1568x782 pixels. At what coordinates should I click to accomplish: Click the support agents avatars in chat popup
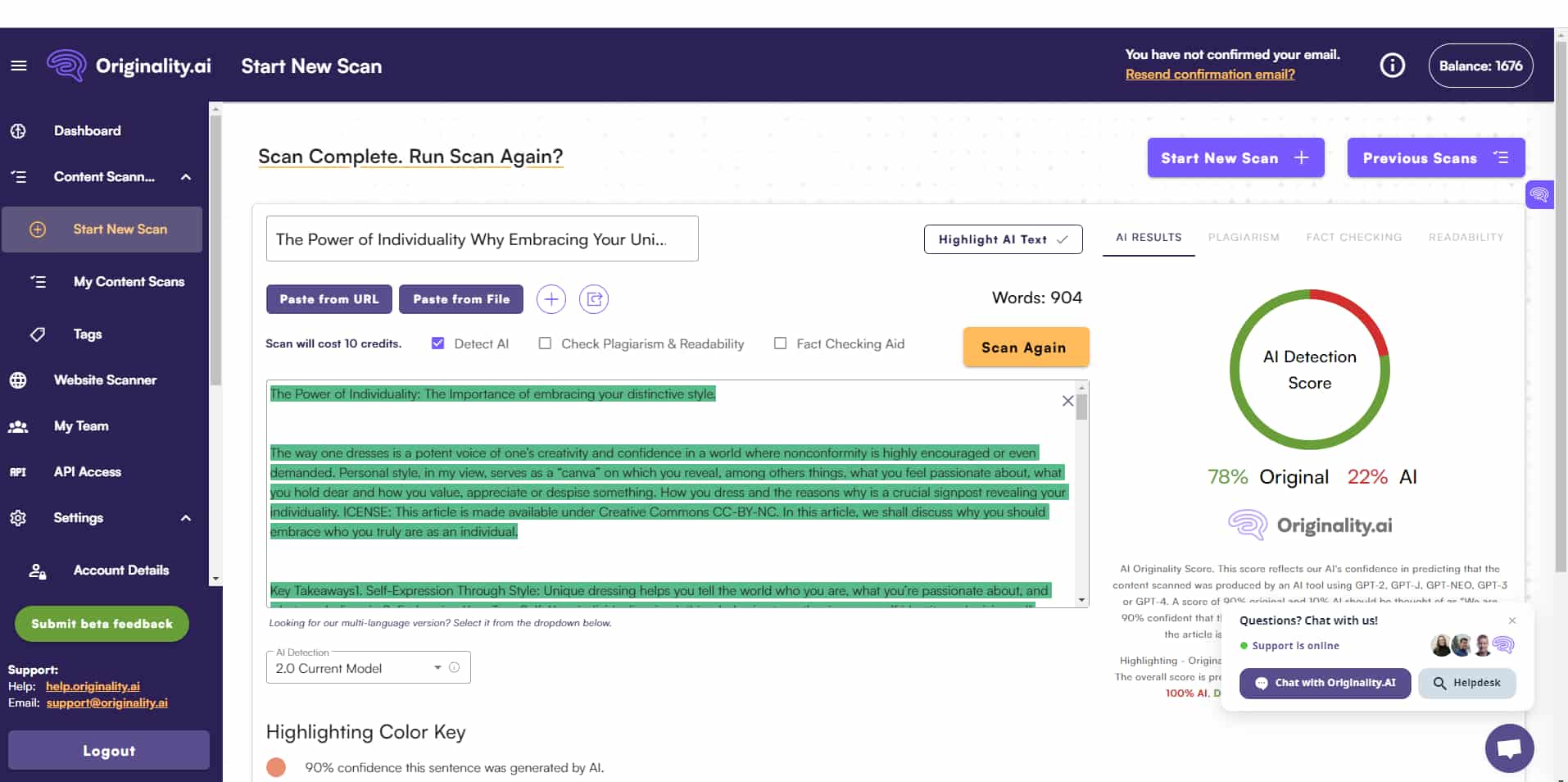[1473, 646]
